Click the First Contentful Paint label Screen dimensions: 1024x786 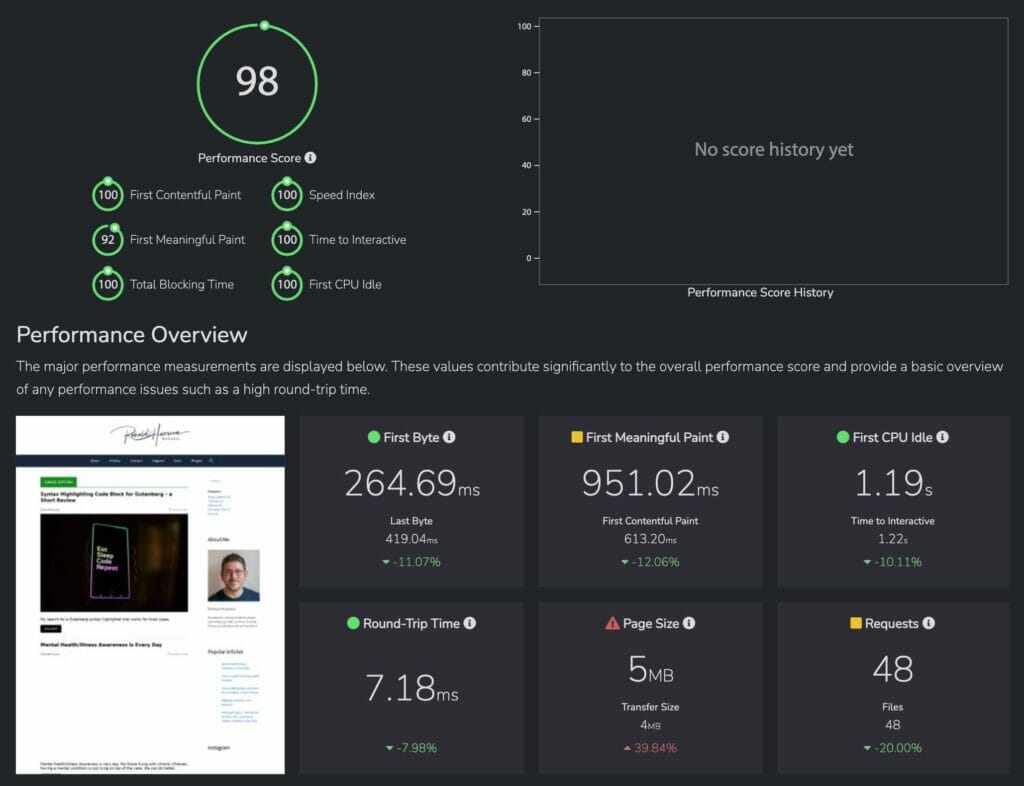point(185,195)
